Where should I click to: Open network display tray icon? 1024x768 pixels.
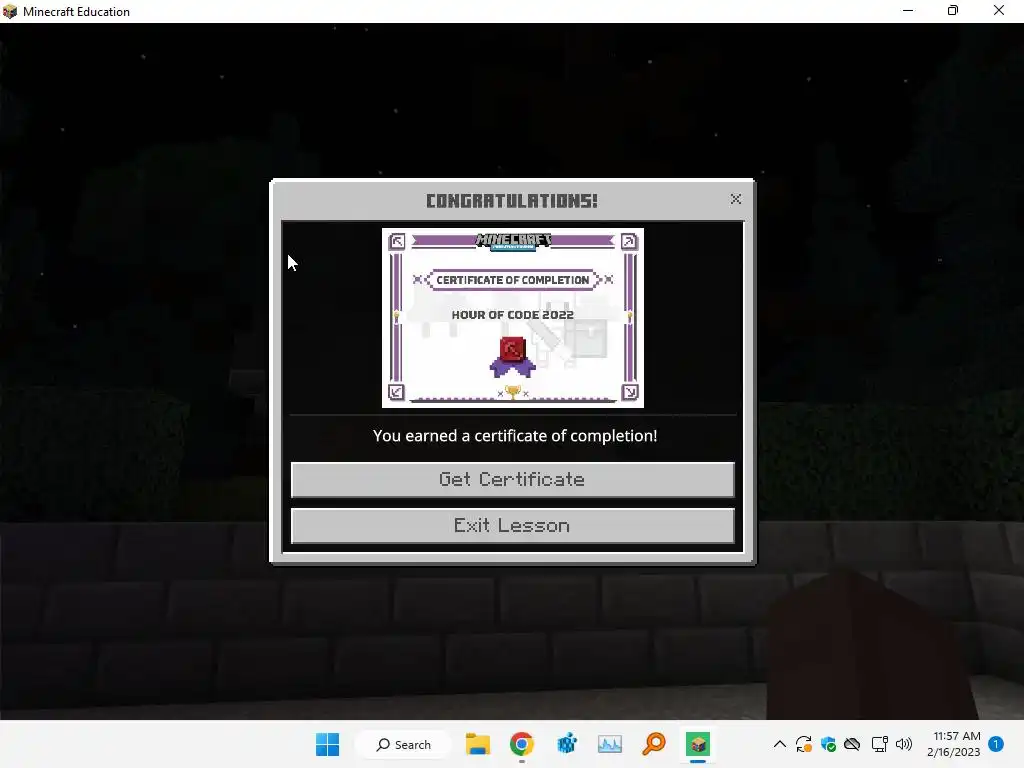tap(879, 744)
